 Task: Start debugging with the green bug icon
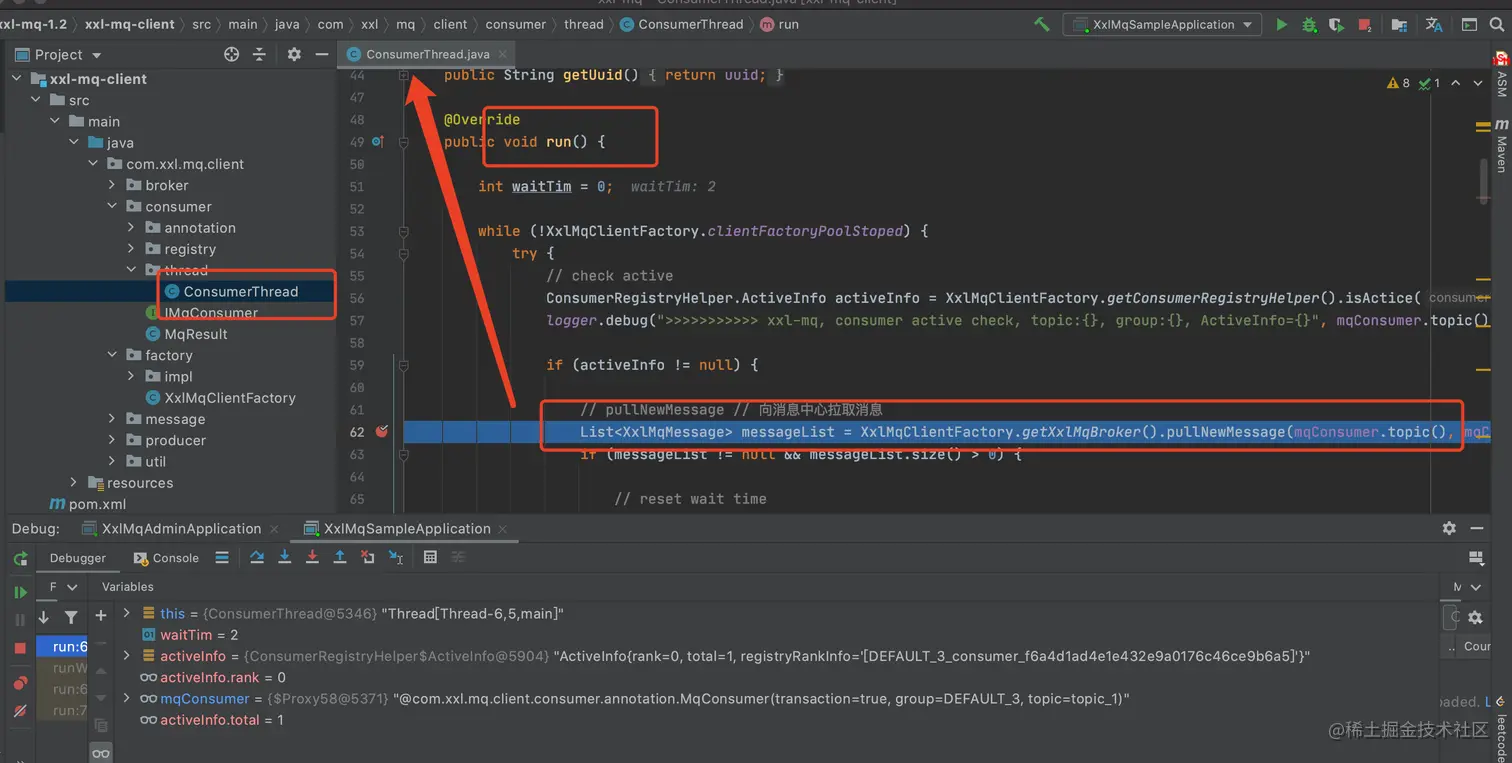pyautogui.click(x=1309, y=24)
